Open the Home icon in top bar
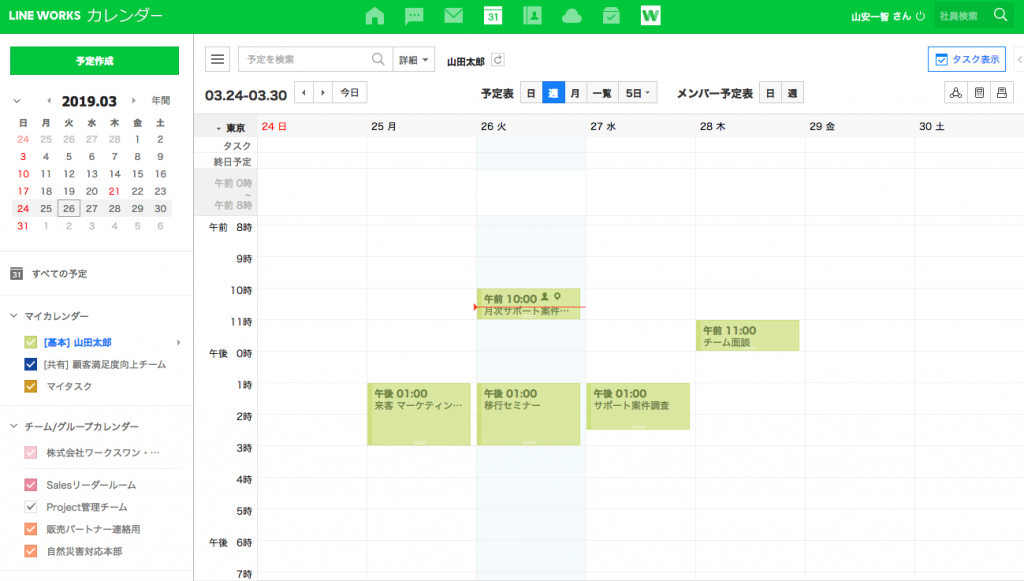1024x581 pixels. tap(375, 16)
